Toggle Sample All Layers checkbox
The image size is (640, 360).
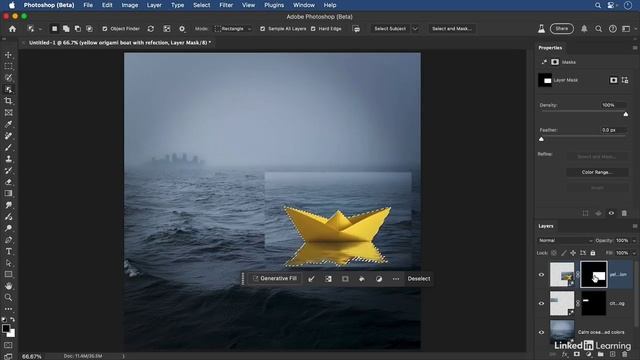click(262, 29)
